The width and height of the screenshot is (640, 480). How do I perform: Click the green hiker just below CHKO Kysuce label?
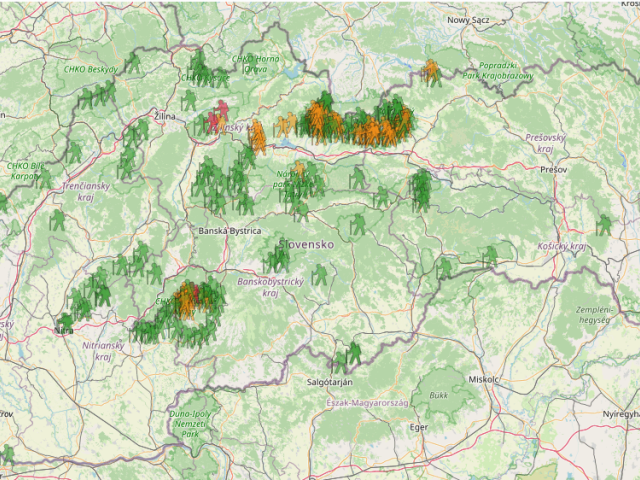189,100
